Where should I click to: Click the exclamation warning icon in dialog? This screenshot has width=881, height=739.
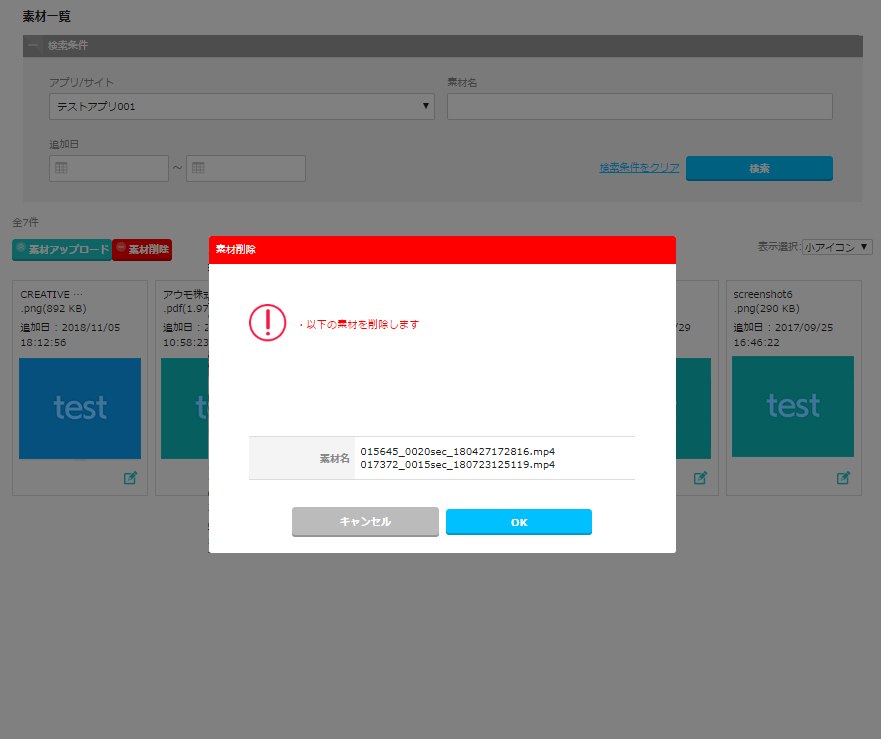(x=267, y=322)
